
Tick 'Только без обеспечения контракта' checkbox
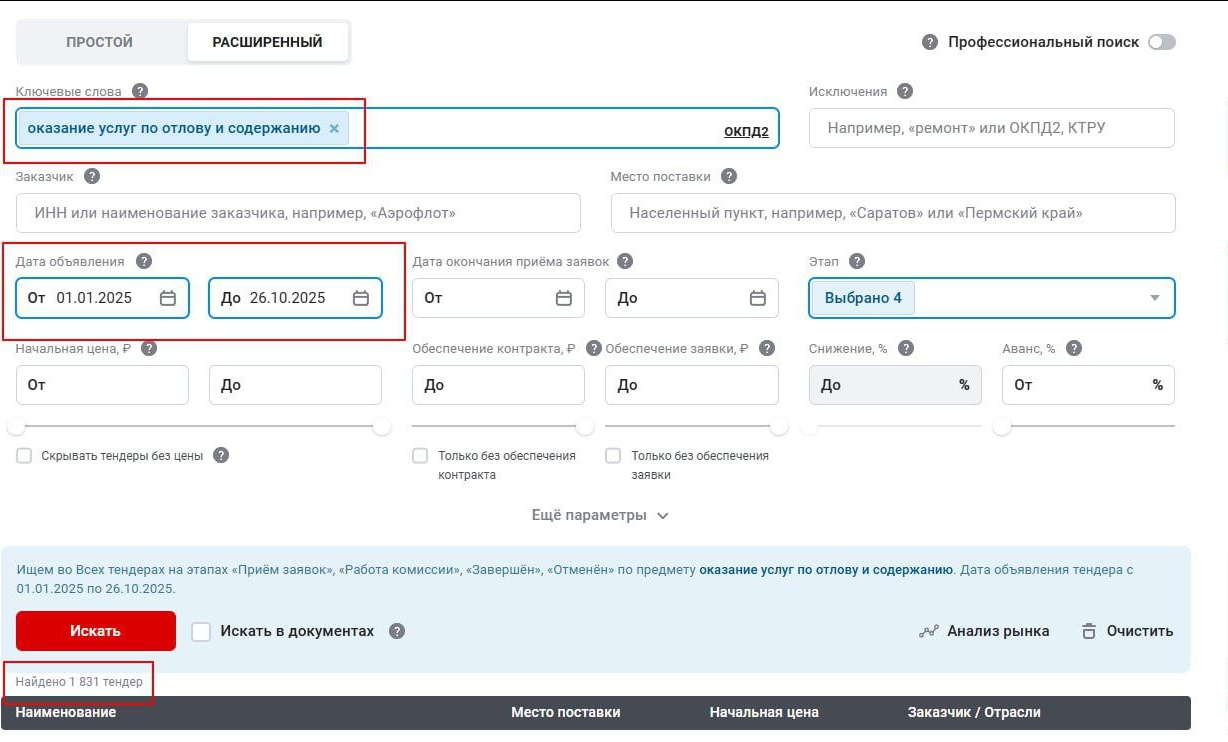point(420,456)
